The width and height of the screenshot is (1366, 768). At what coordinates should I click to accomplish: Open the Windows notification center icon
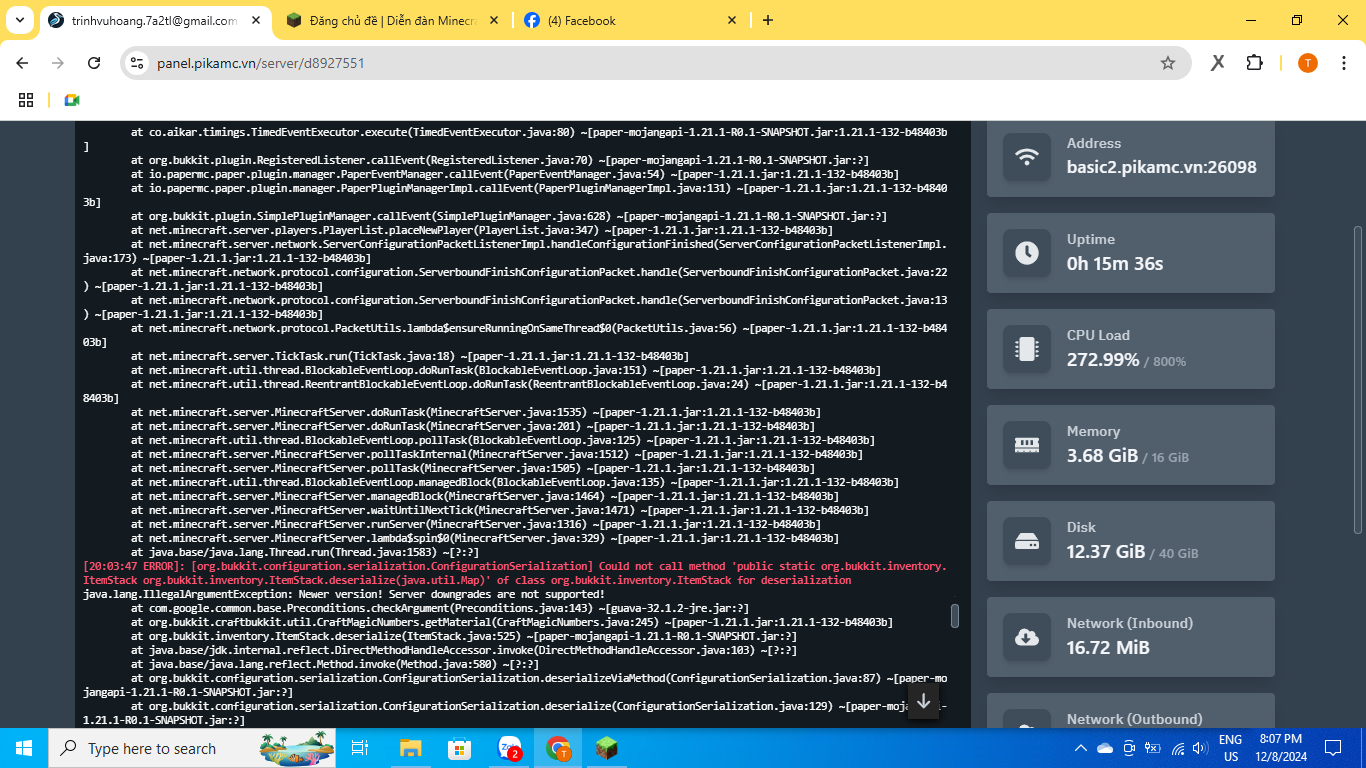pos(1333,748)
